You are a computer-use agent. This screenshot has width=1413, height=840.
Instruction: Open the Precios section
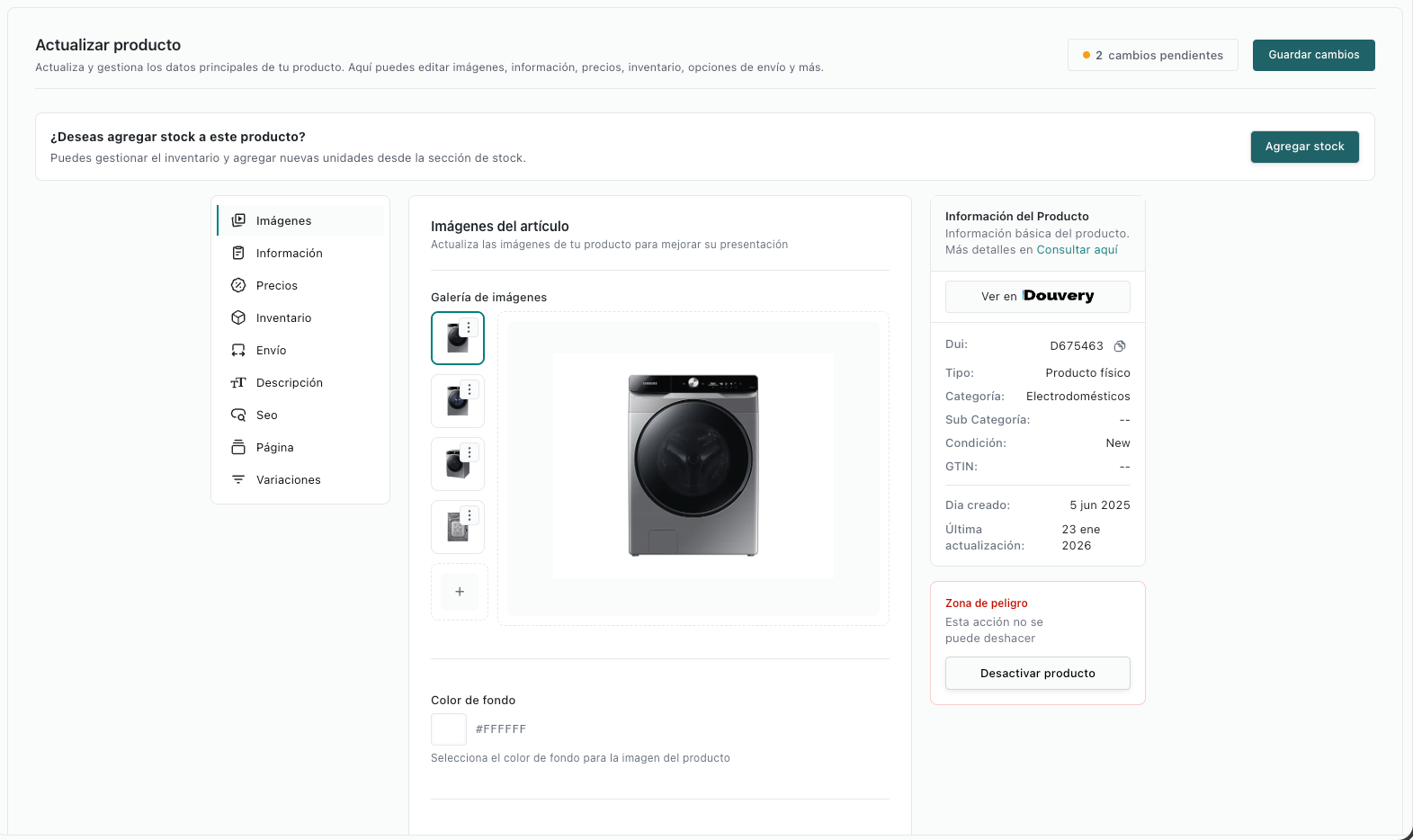click(x=300, y=285)
